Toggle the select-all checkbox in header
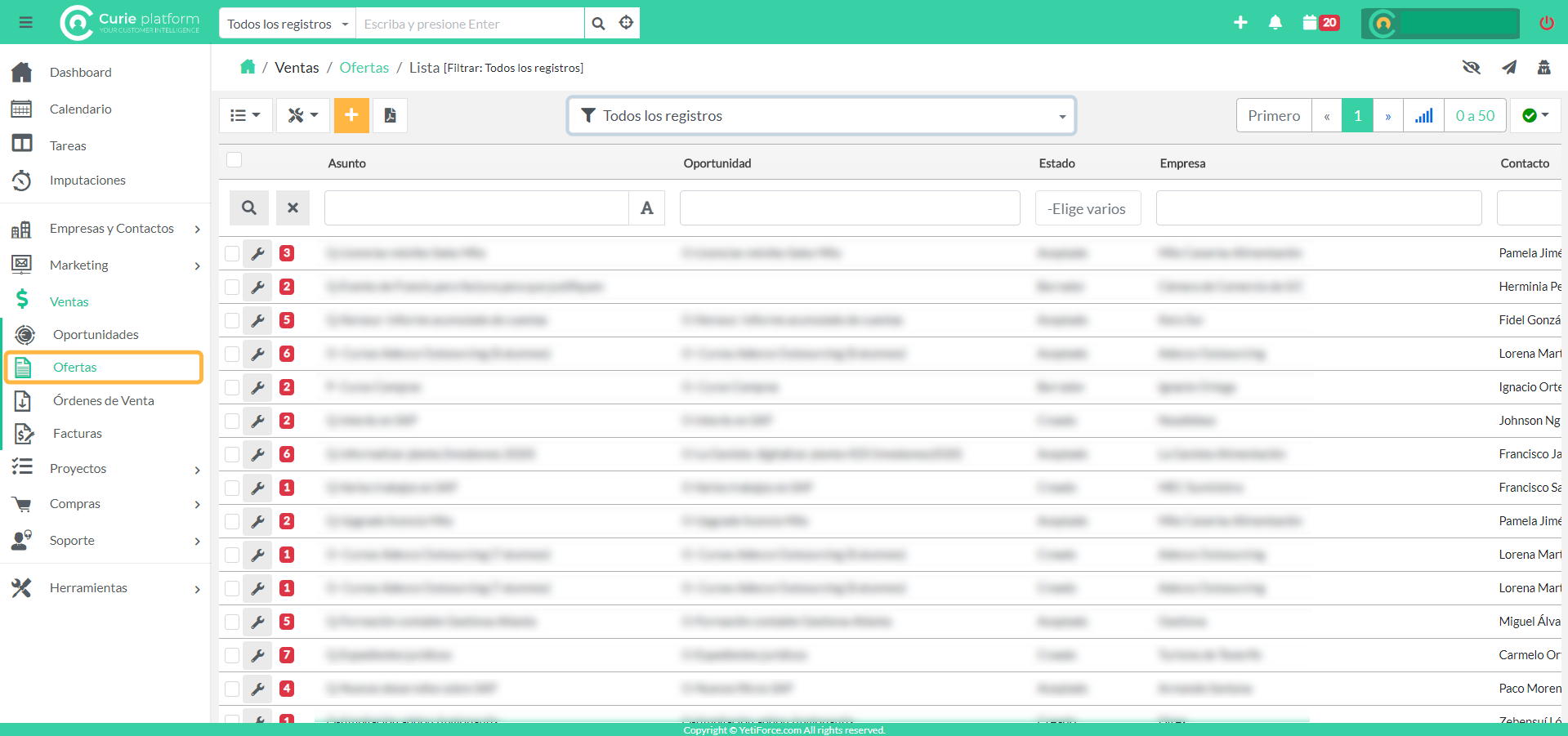 pyautogui.click(x=235, y=160)
